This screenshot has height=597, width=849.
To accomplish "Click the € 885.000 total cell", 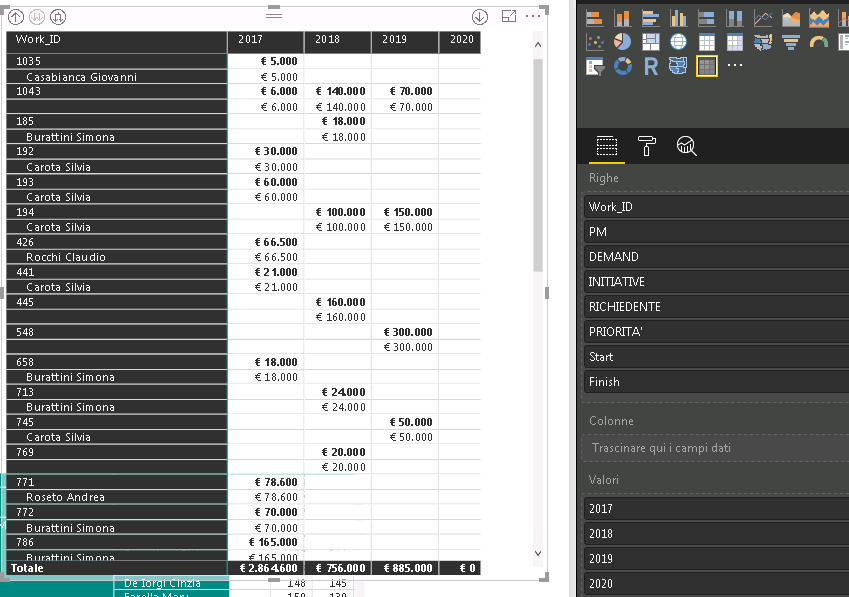I will point(405,568).
